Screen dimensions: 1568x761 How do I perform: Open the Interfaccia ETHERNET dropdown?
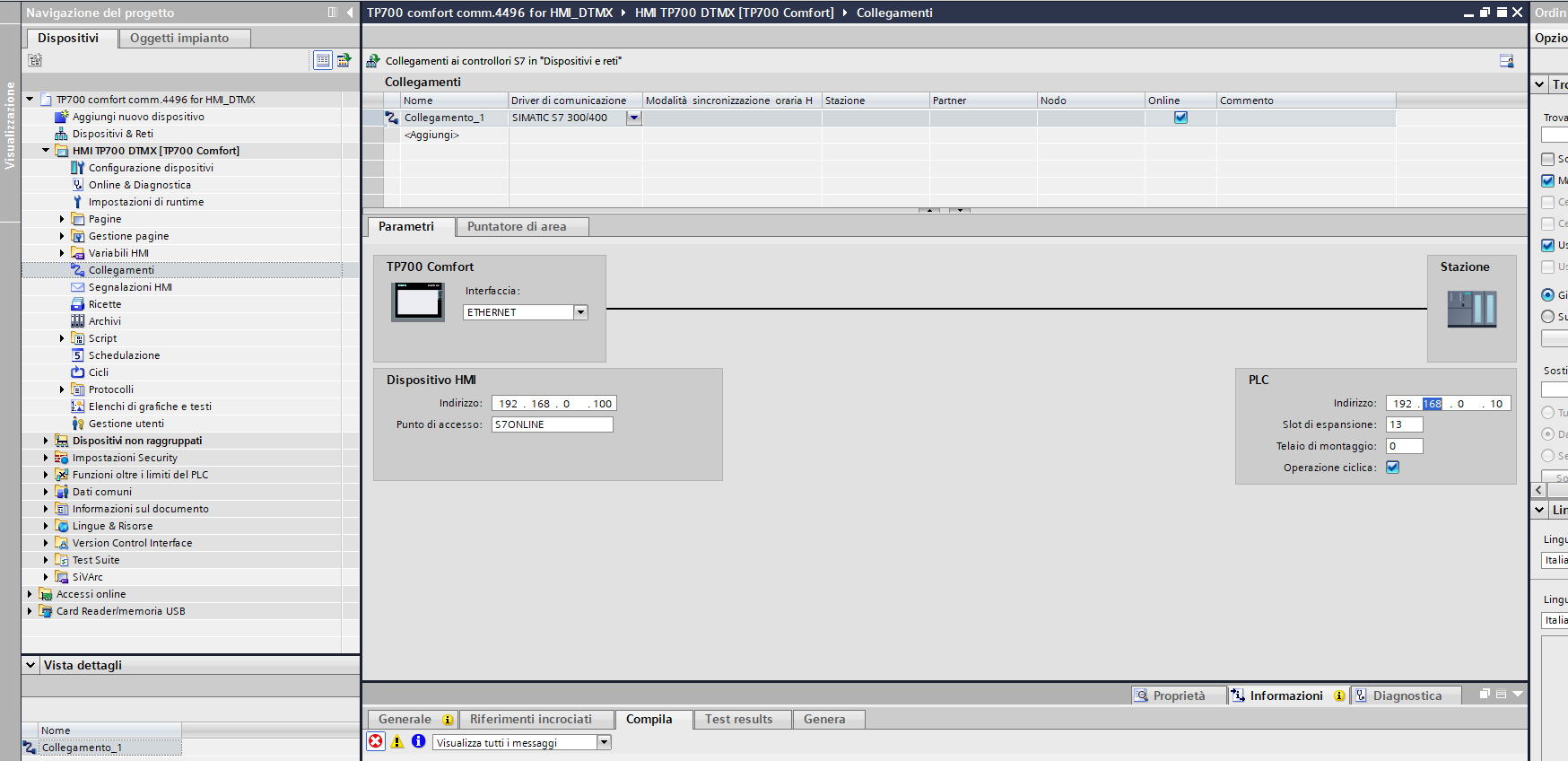point(580,312)
